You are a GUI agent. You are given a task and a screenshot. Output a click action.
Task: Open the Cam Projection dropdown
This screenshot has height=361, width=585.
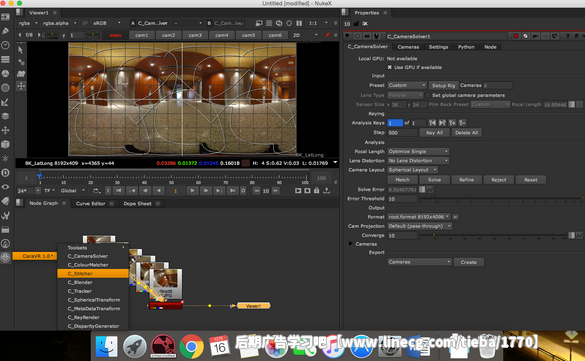420,226
